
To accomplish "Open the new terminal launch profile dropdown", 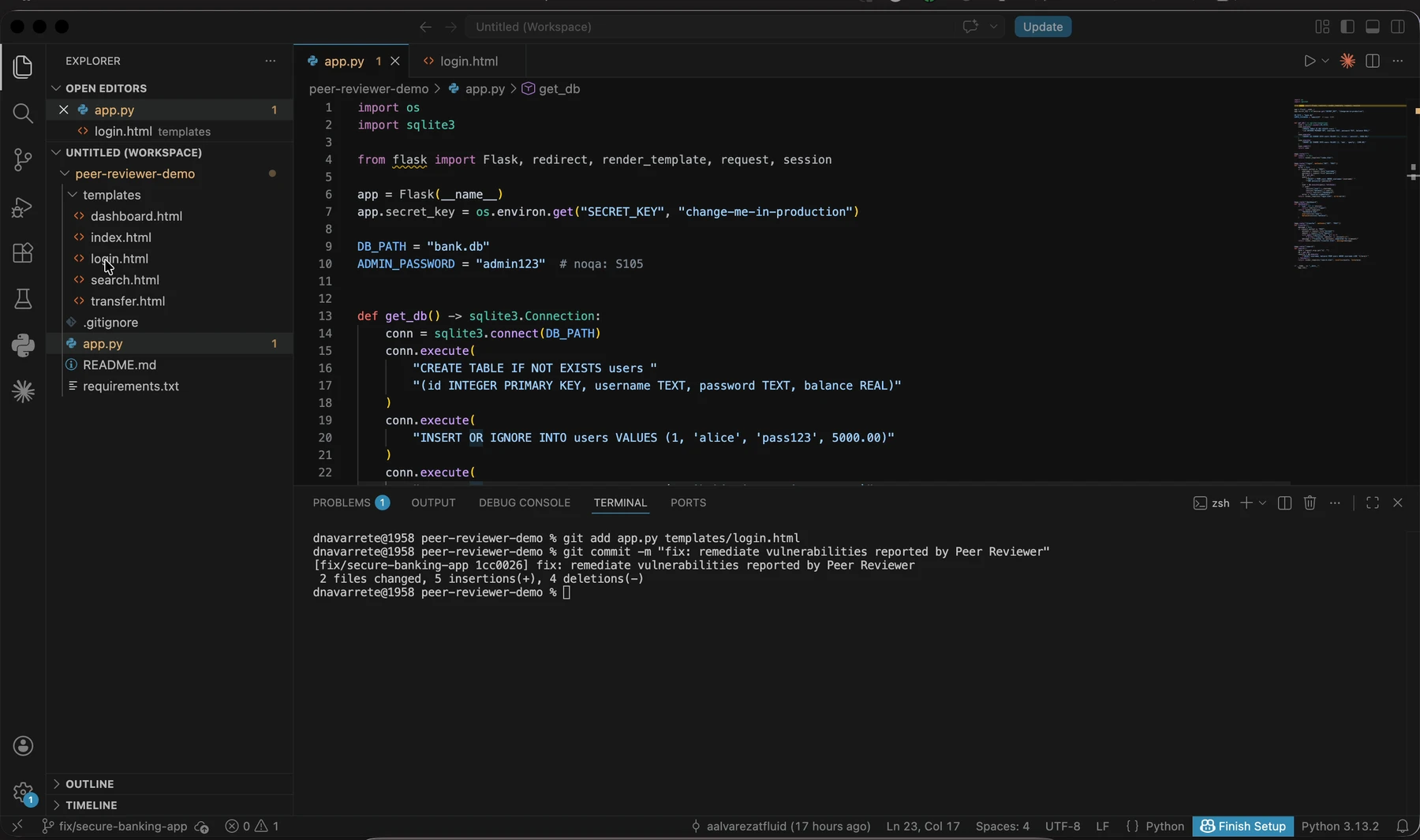I will click(x=1262, y=502).
